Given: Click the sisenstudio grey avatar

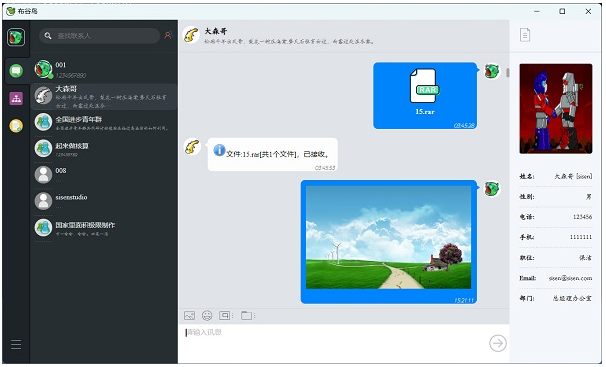Looking at the screenshot, I should 43,201.
